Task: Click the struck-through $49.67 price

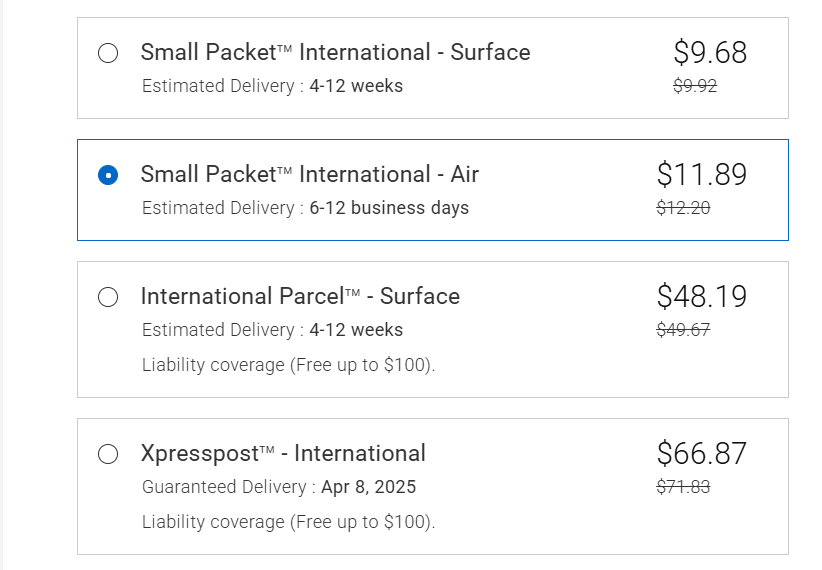Action: click(683, 330)
